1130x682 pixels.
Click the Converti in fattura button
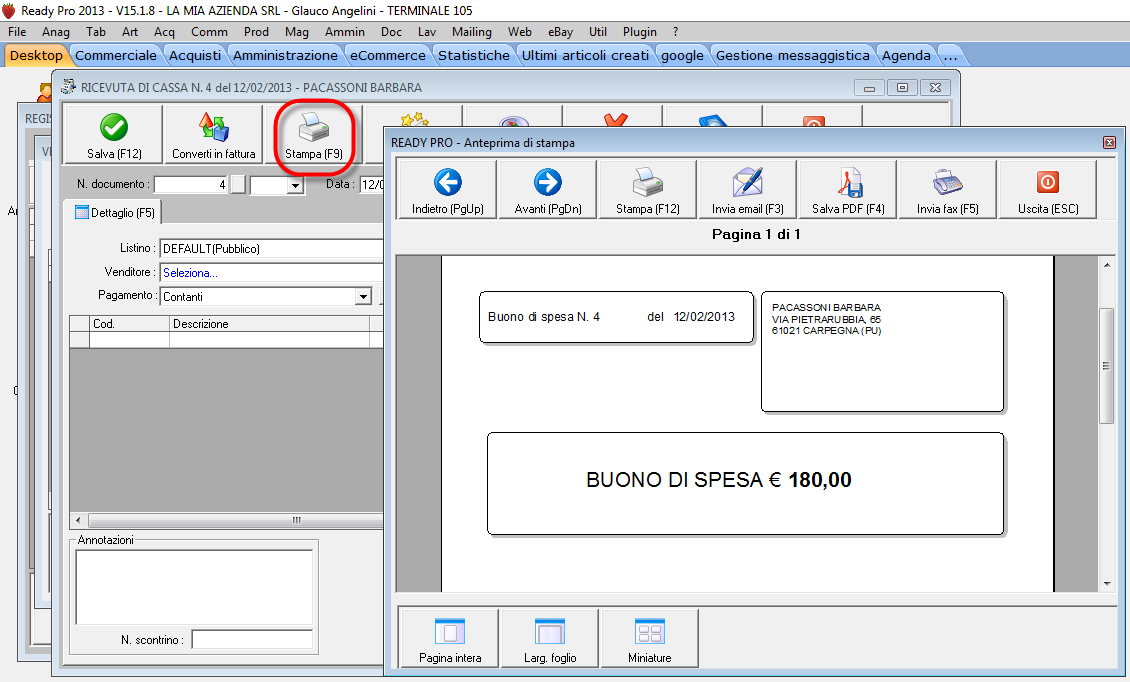213,134
